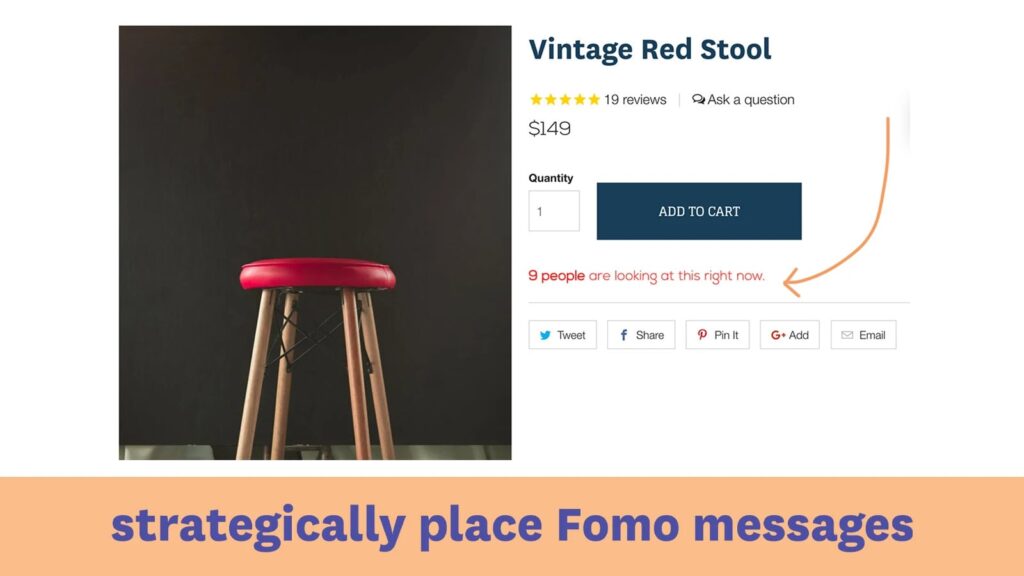
Task: Choose the Share button text
Action: pos(650,335)
